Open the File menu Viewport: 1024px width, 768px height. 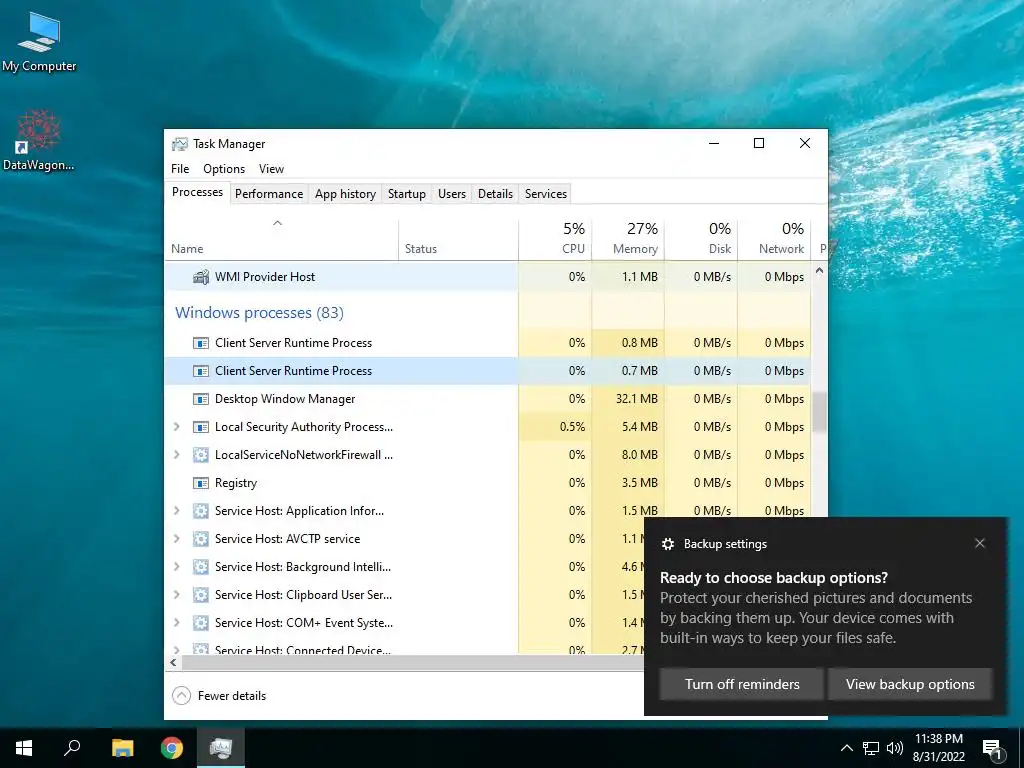tap(180, 169)
